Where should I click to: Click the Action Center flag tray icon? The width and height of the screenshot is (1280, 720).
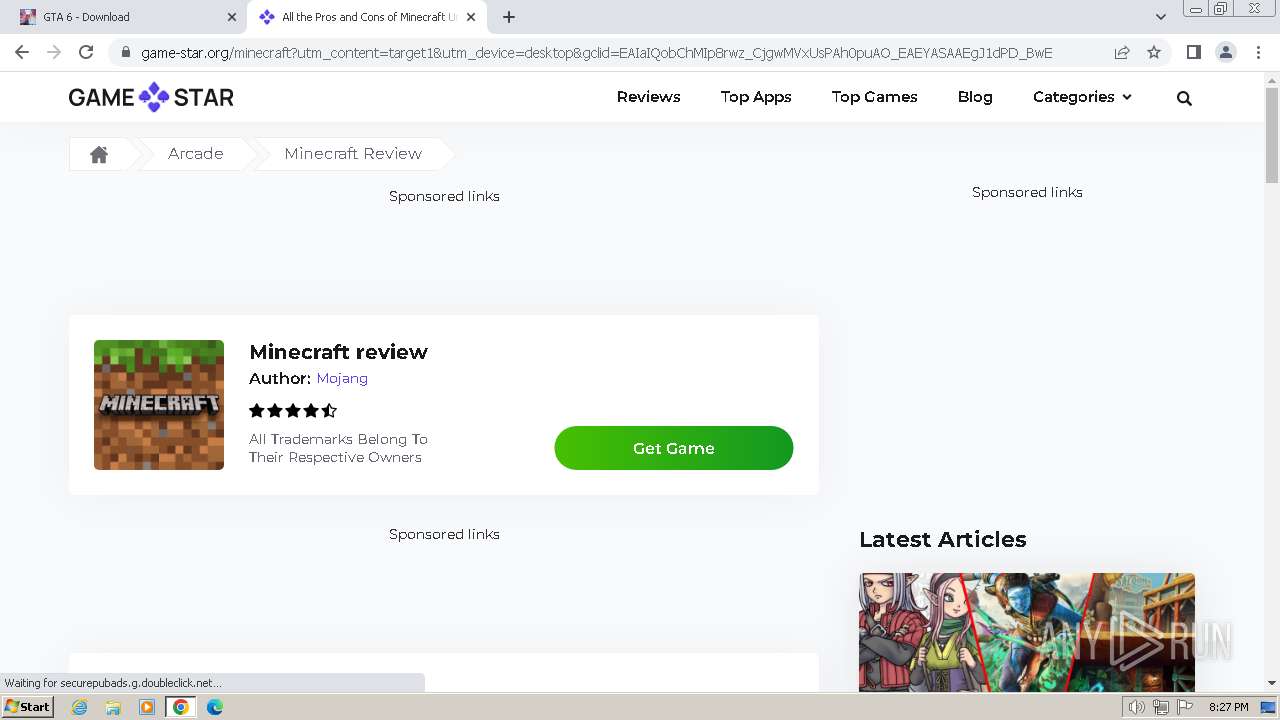click(1183, 707)
